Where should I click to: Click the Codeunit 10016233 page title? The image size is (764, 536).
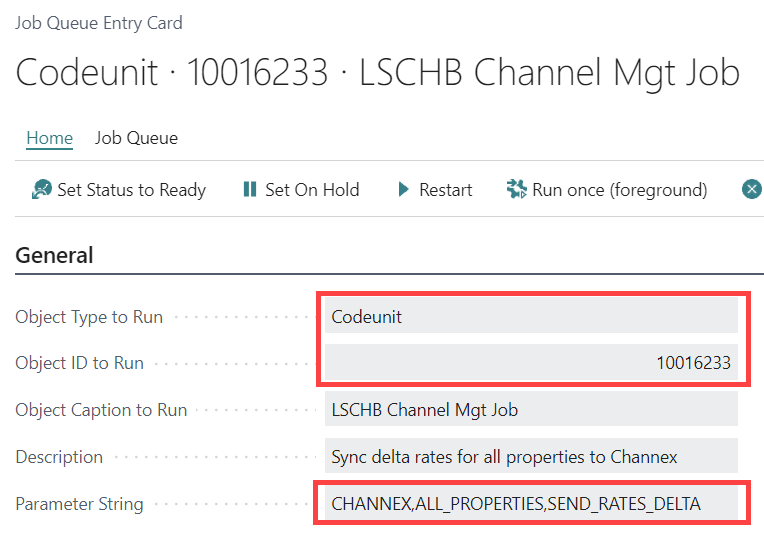click(x=378, y=72)
